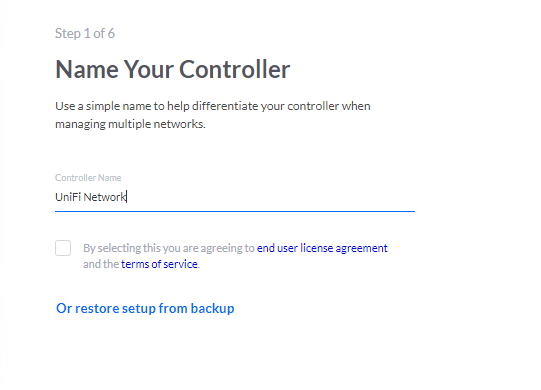Image resolution: width=541 pixels, height=390 pixels.
Task: Click the word "Controller" in the heading
Action: click(x=235, y=69)
